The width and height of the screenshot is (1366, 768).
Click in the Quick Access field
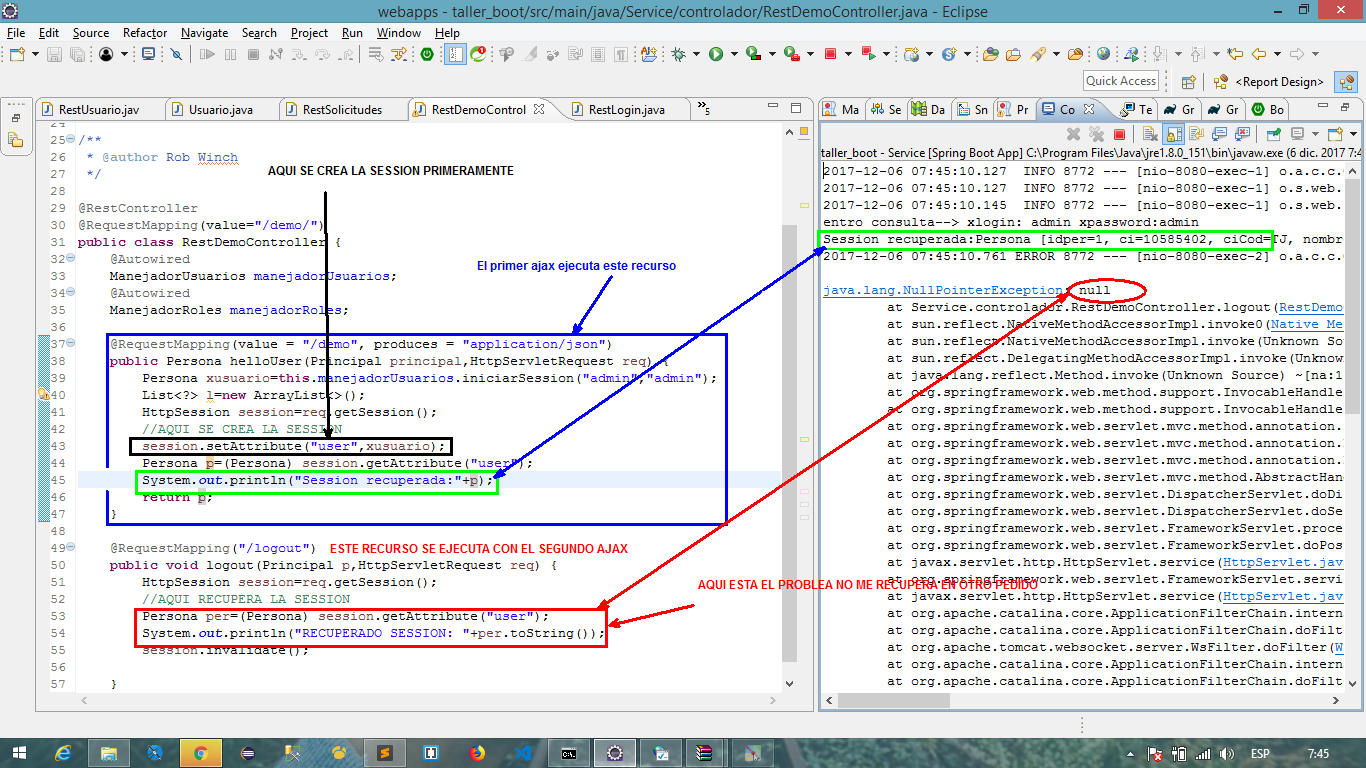coord(1121,81)
